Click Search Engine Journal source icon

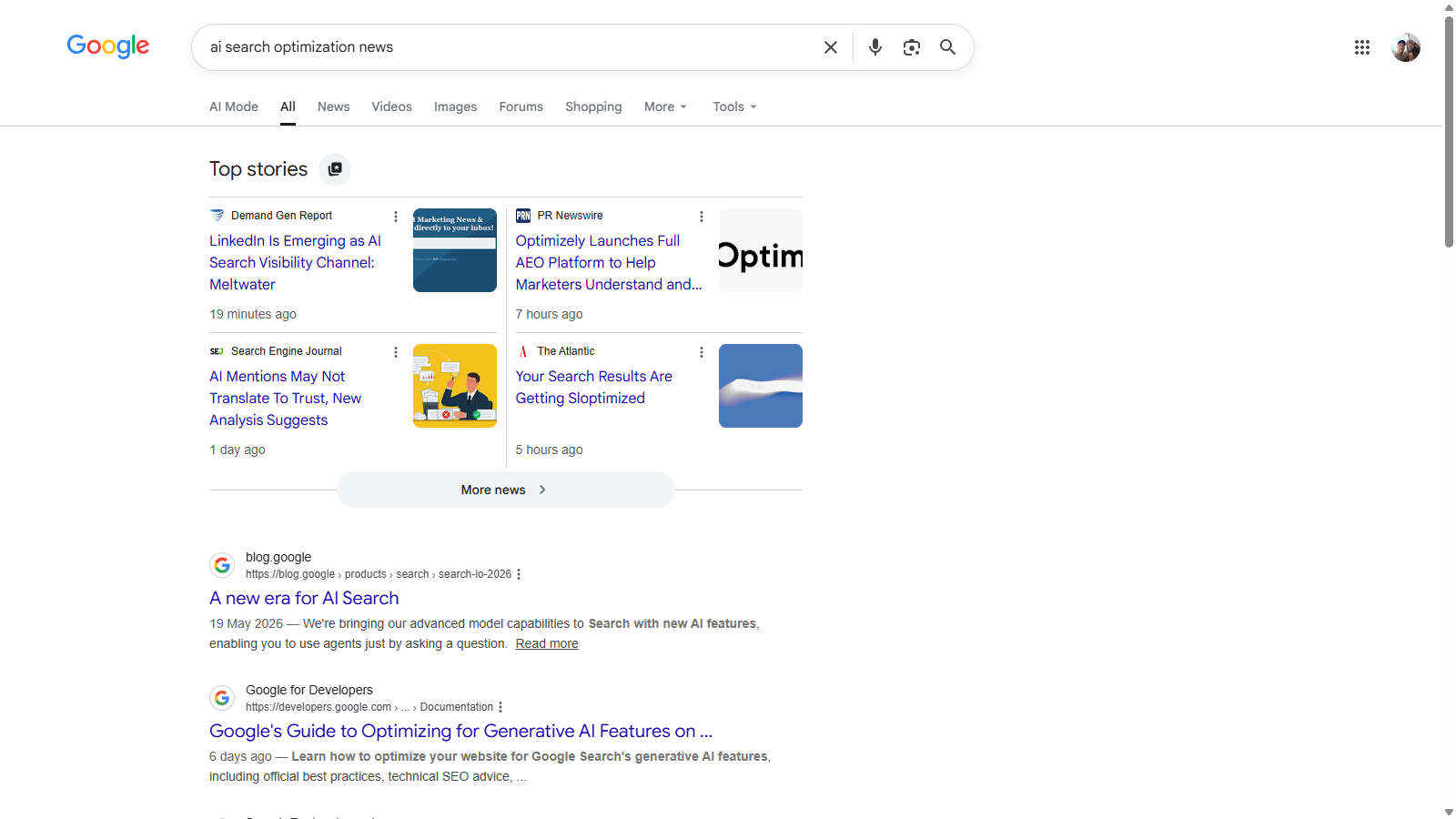tap(217, 351)
